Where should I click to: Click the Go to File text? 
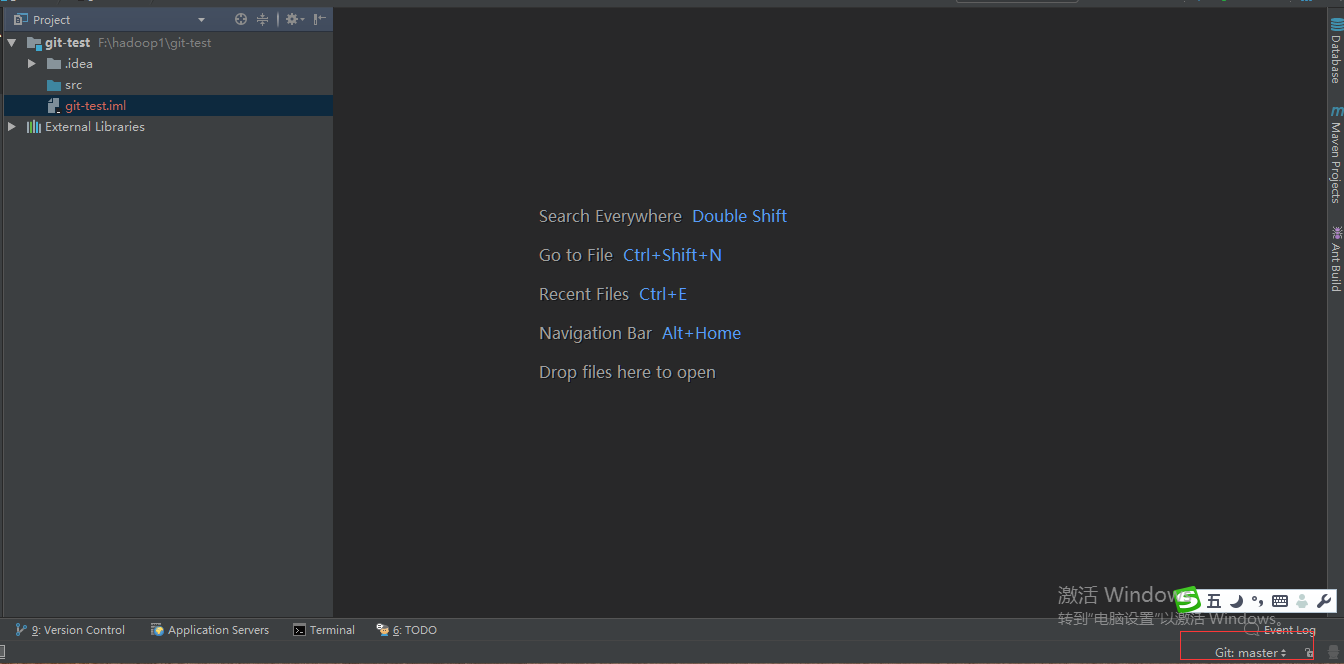576,255
